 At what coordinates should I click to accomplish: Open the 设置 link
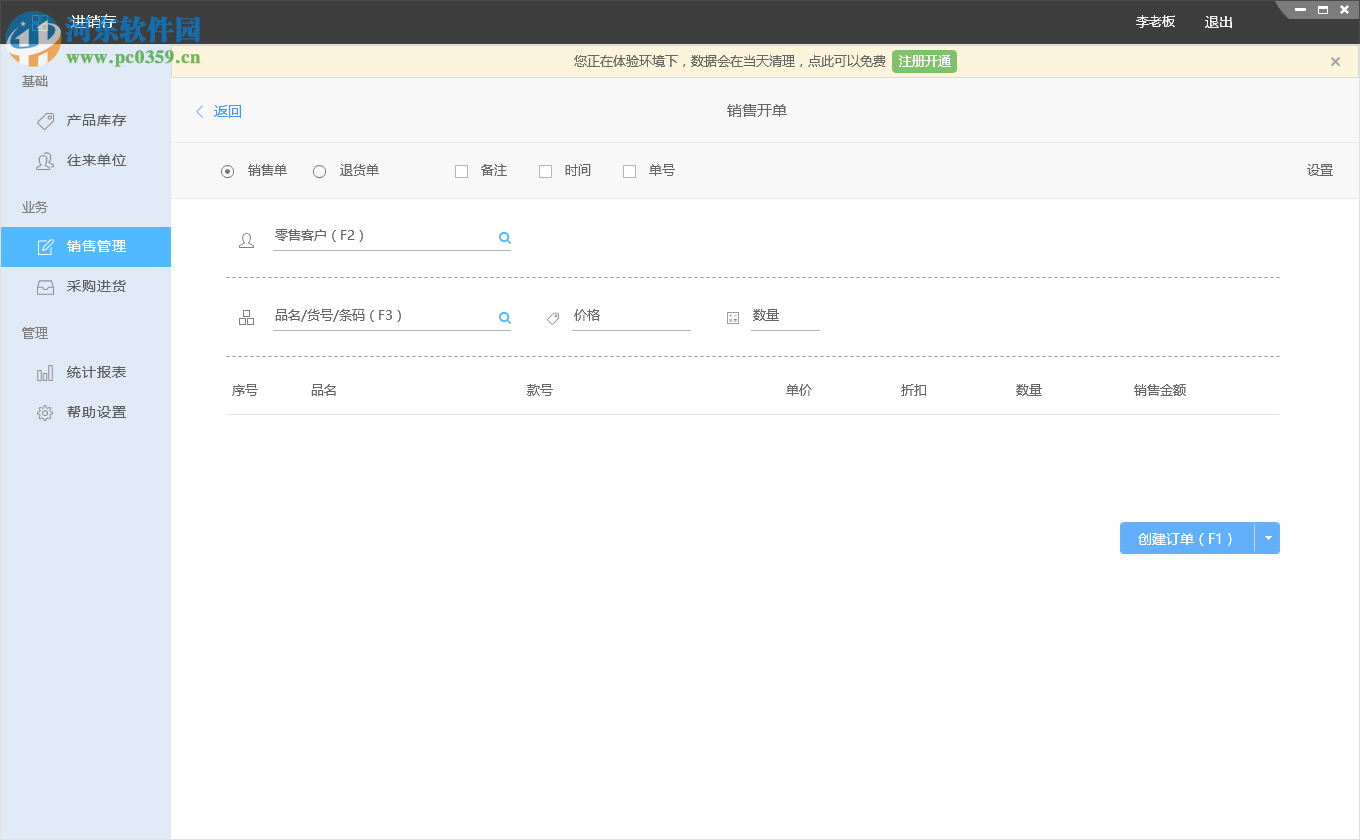pyautogui.click(x=1320, y=171)
